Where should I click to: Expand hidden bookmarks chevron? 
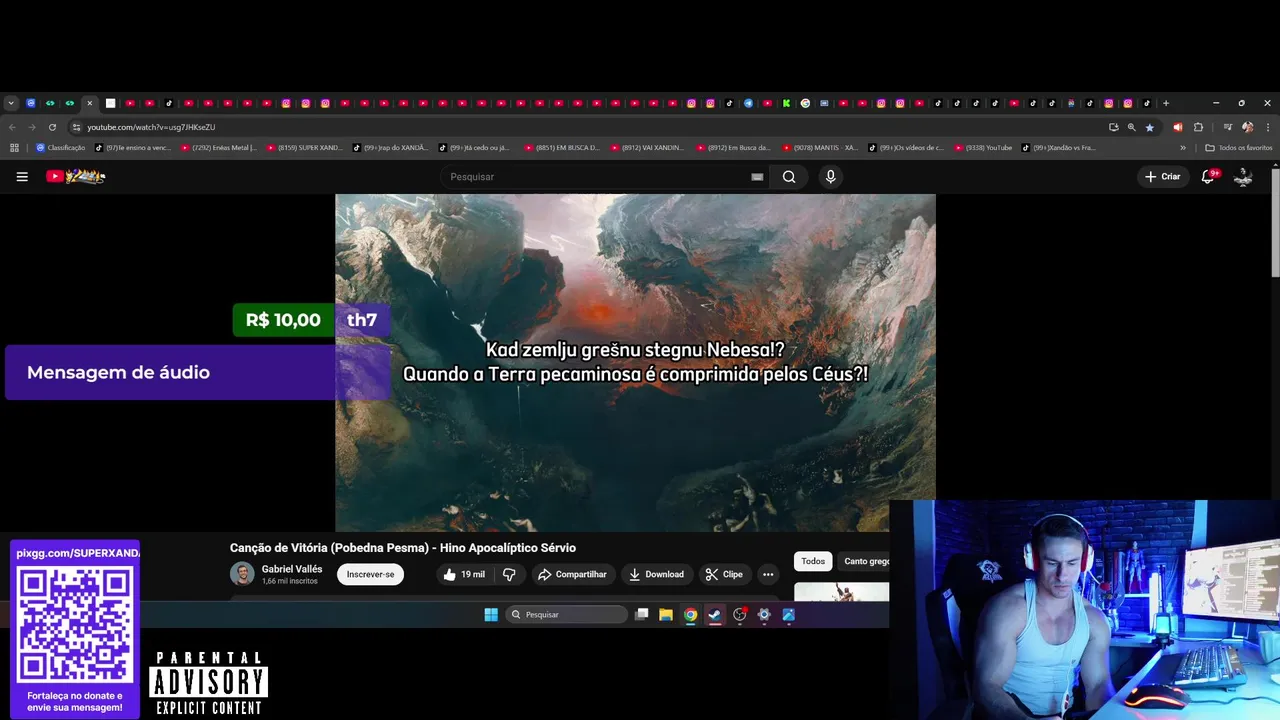coord(1183,148)
